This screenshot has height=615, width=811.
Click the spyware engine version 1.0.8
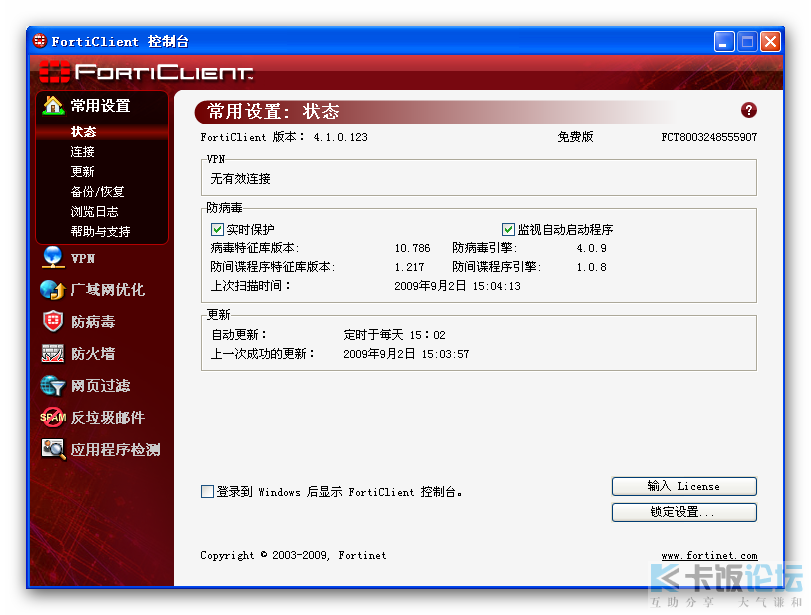591,267
